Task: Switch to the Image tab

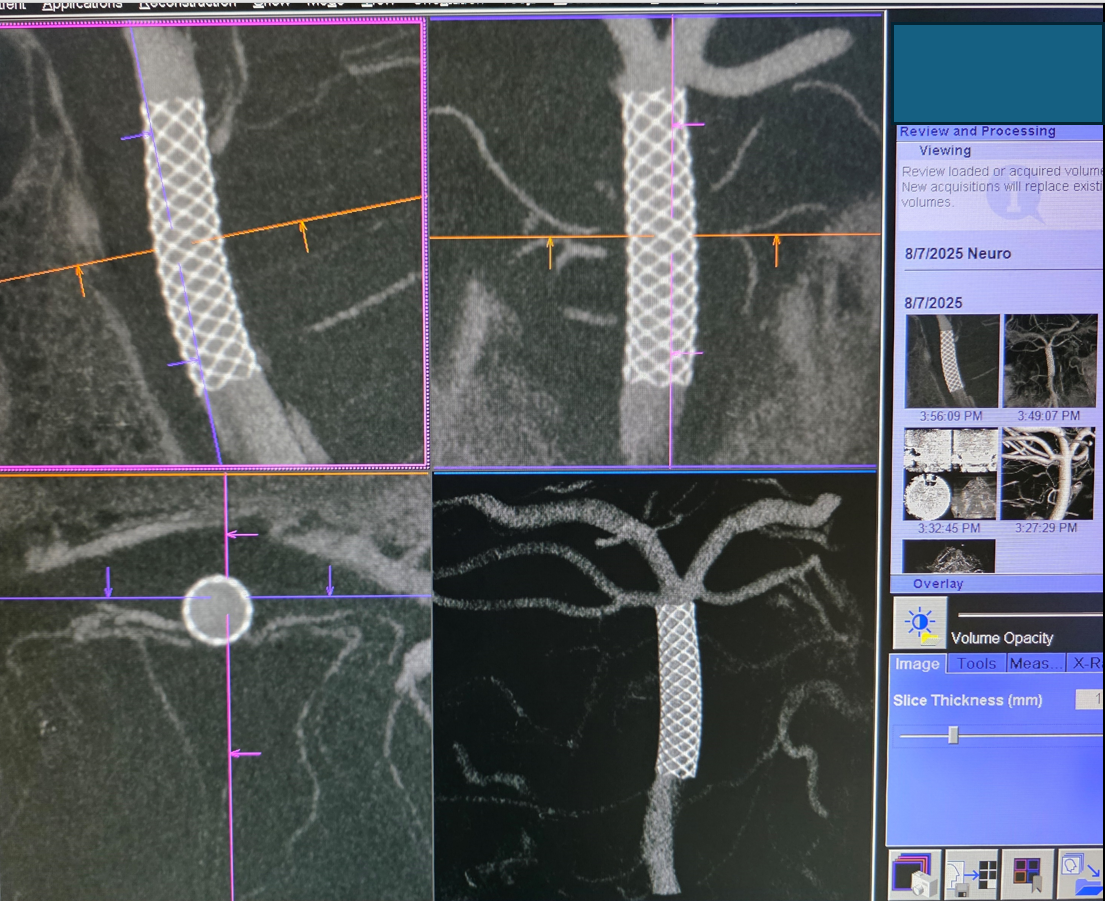Action: tap(917, 664)
